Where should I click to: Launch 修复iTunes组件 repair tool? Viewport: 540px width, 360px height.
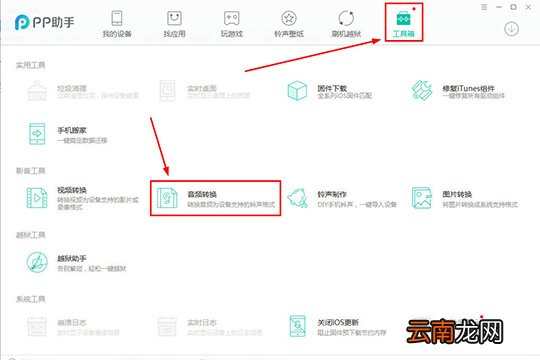458,91
